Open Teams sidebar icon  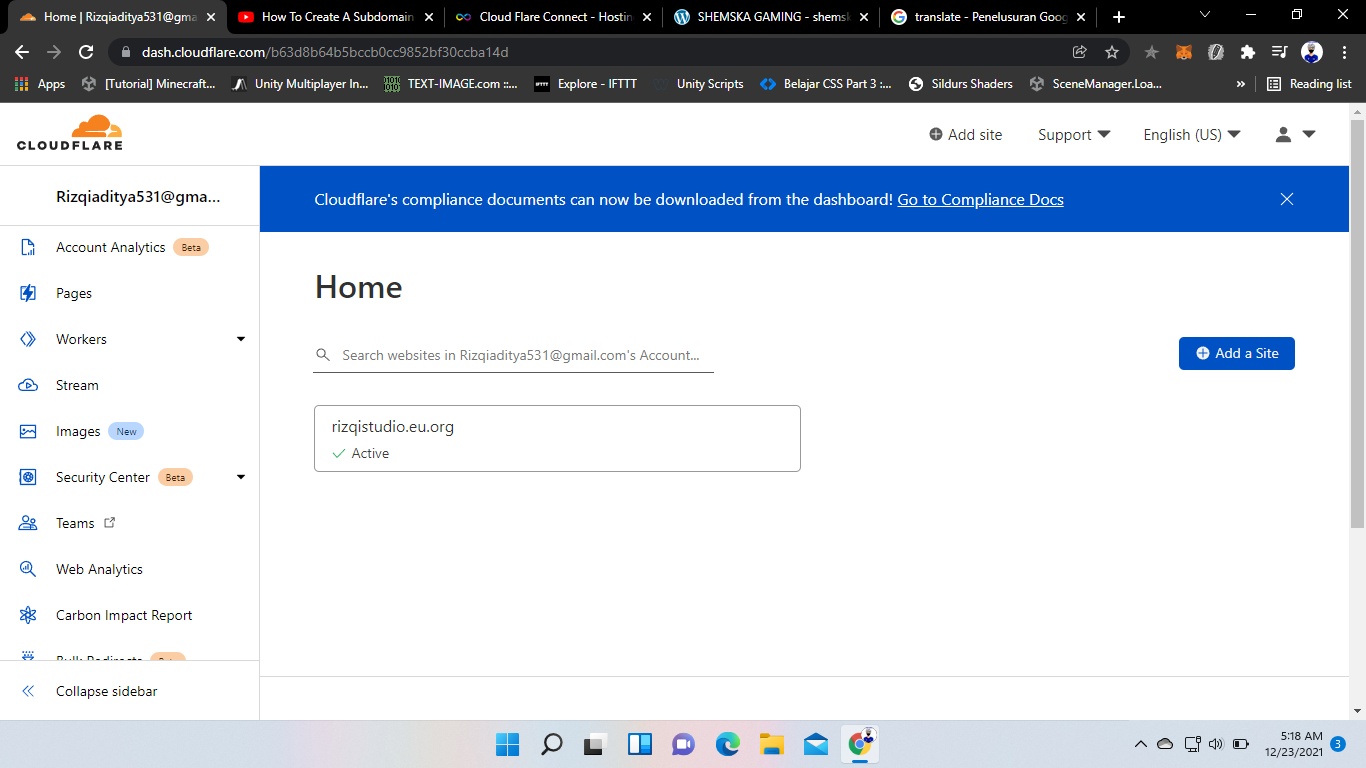point(28,523)
